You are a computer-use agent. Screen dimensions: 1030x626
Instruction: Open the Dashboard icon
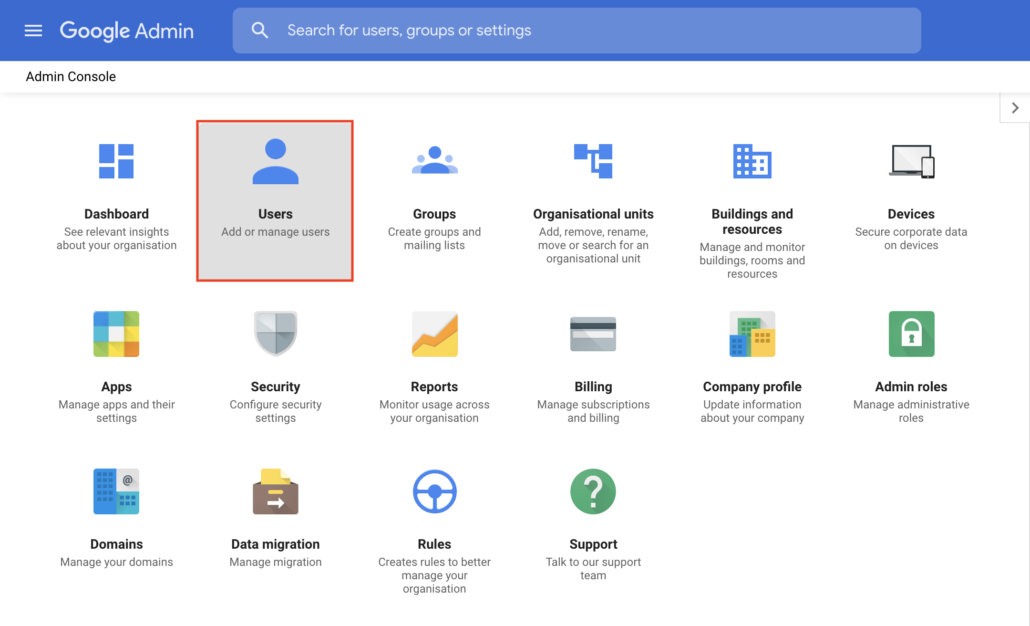pyautogui.click(x=116, y=161)
